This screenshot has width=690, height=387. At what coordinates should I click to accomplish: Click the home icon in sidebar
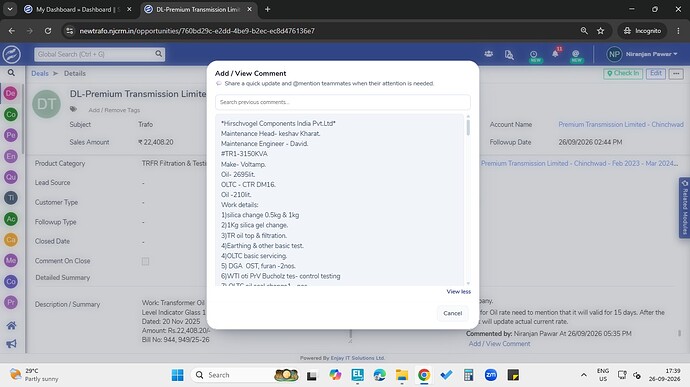click(11, 326)
